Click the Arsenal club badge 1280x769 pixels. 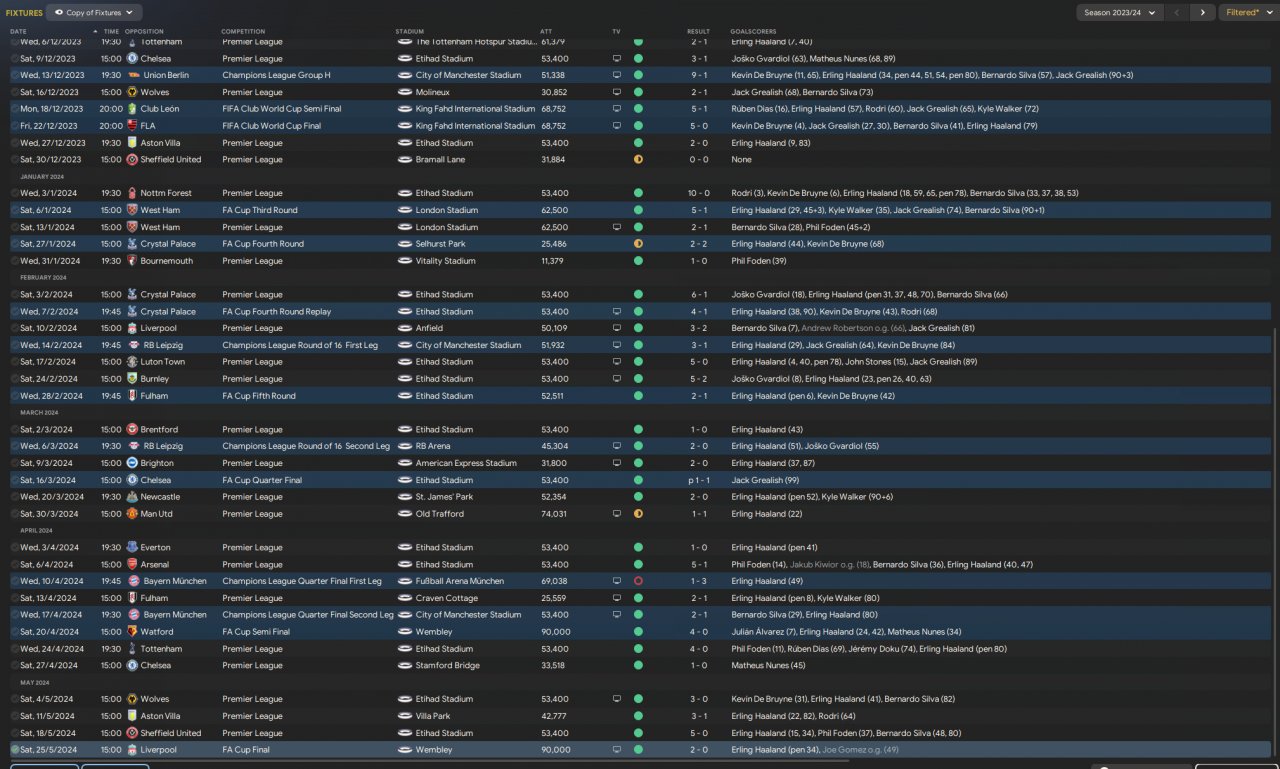click(132, 565)
